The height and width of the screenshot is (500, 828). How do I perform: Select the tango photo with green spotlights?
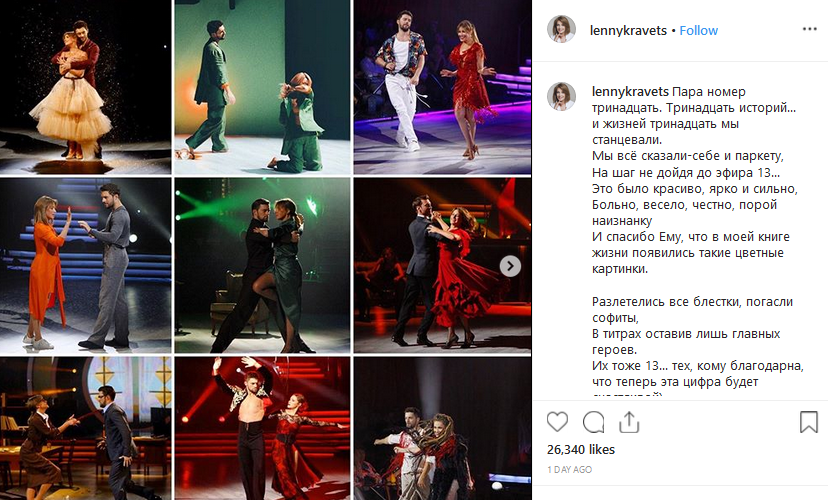tap(262, 266)
